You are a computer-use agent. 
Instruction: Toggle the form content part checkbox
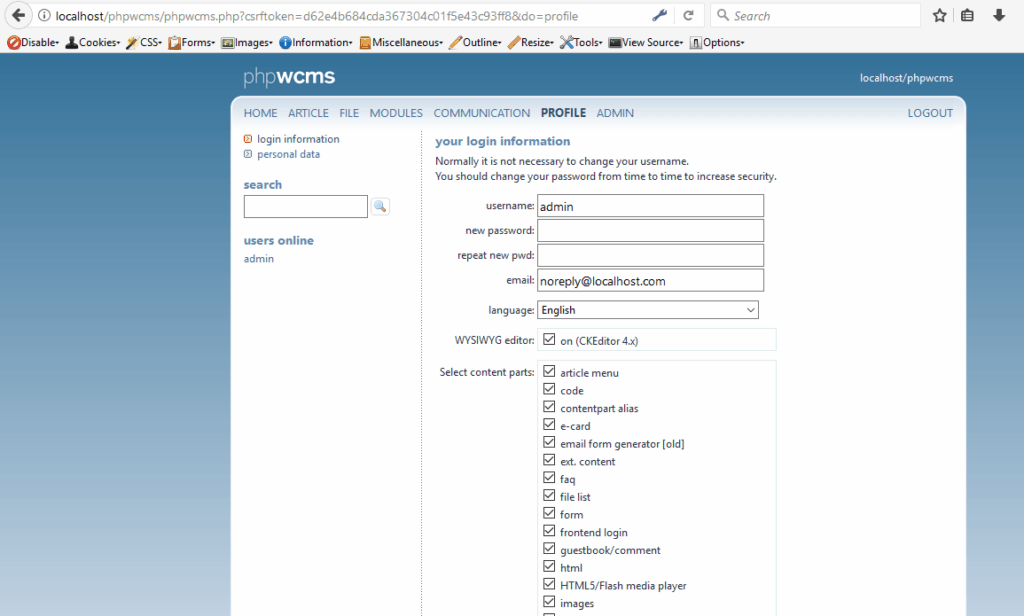[x=549, y=513]
